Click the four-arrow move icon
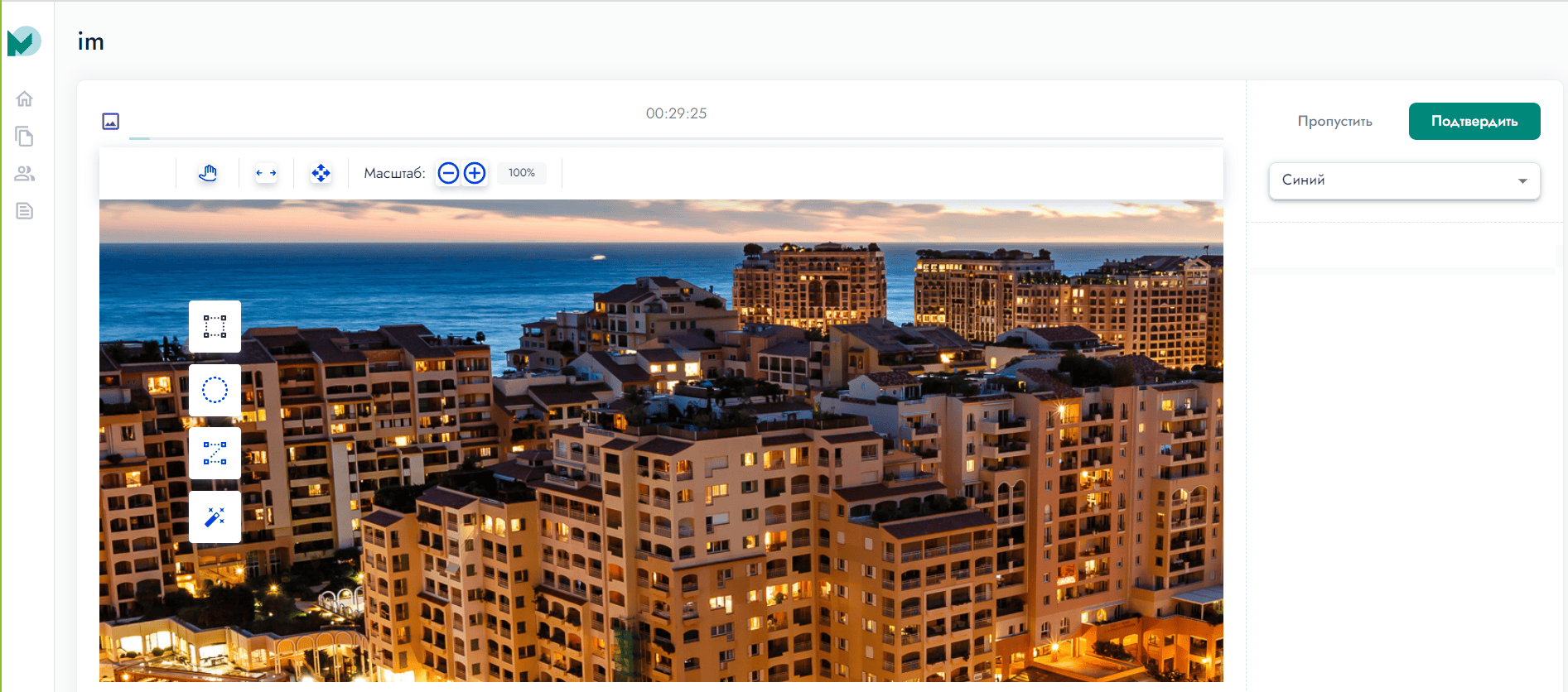Screen dimensions: 1568x692 (x=321, y=173)
